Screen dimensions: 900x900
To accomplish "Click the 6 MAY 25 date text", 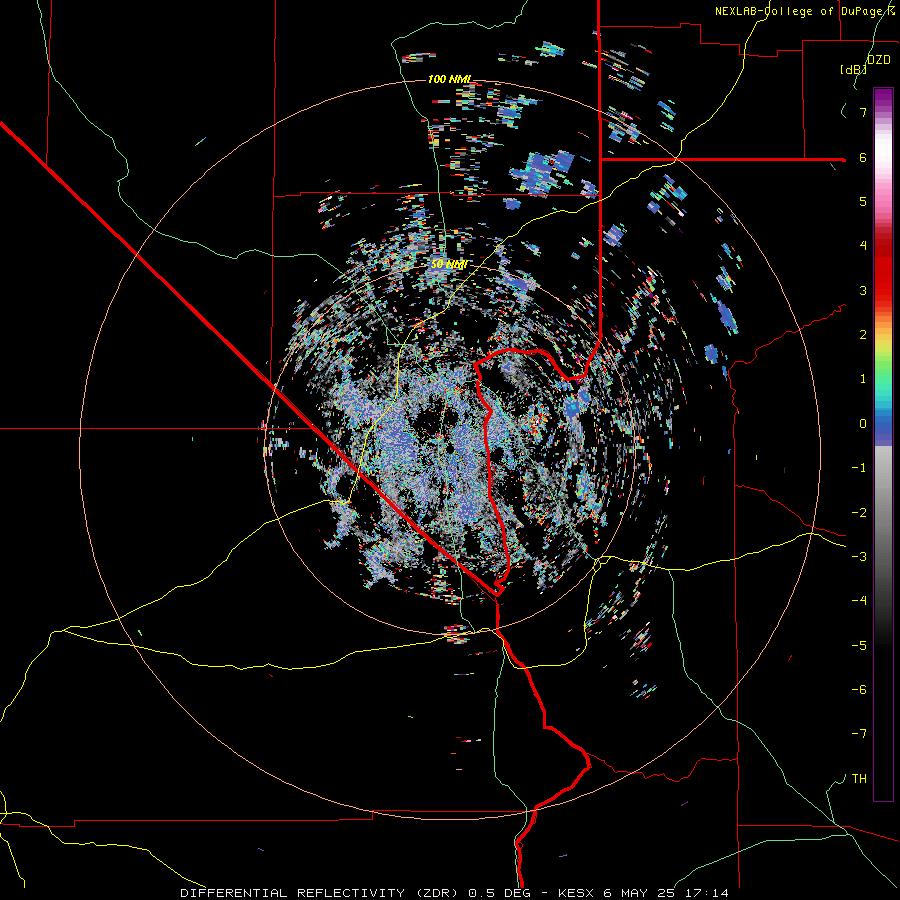I will 639,893.
